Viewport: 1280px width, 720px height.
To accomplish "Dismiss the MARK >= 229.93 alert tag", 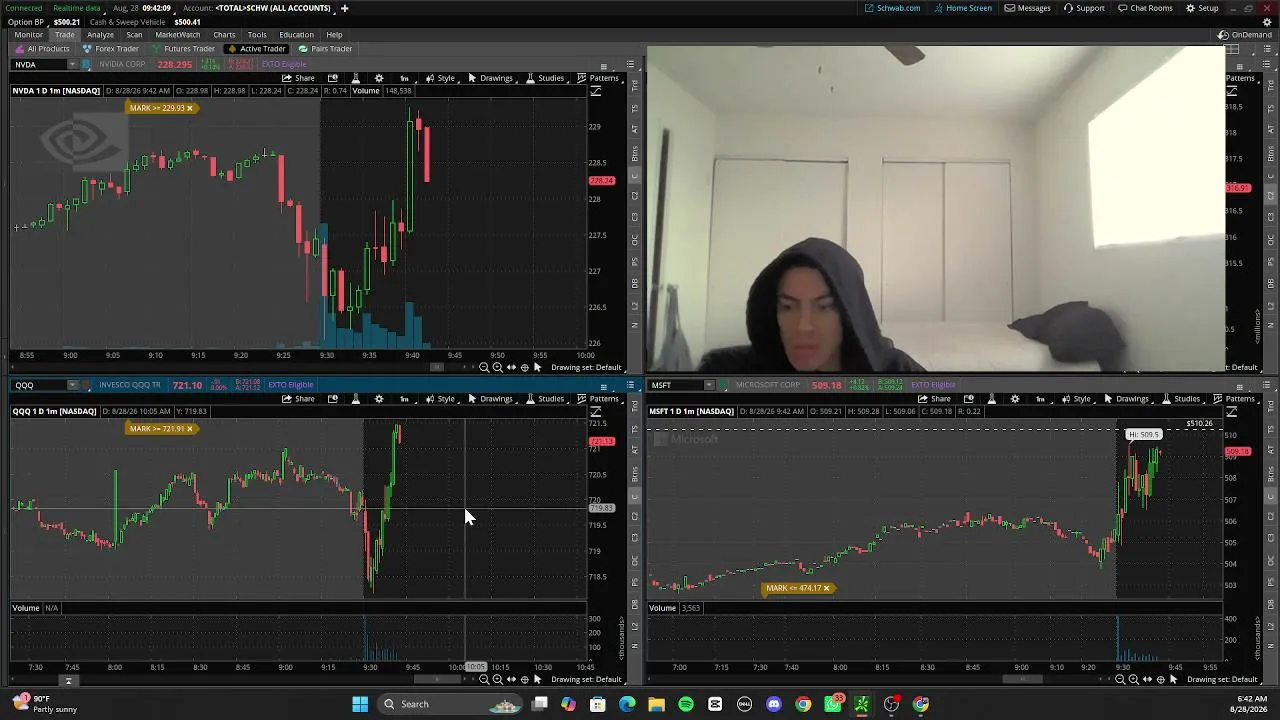I will tap(189, 108).
